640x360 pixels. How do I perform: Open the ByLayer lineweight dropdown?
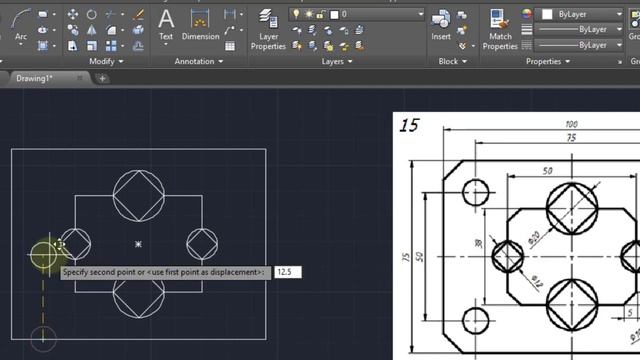619,30
